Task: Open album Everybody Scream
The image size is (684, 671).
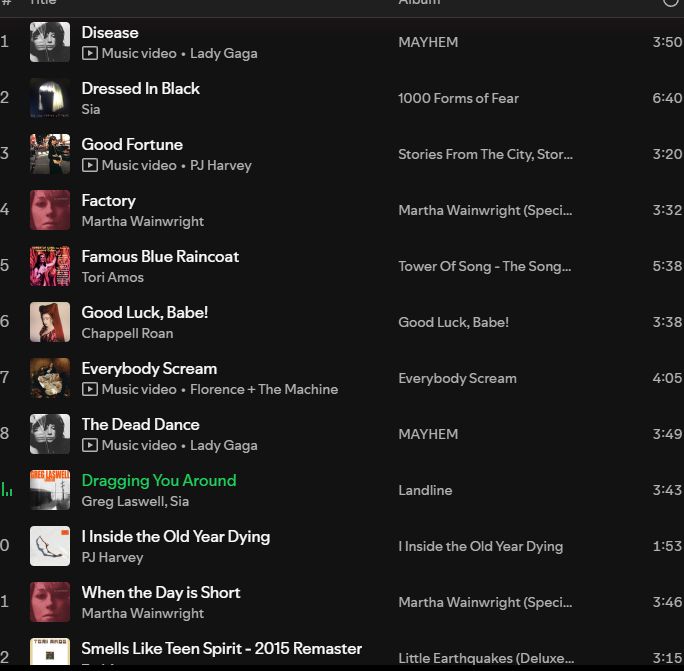Action: click(x=457, y=378)
